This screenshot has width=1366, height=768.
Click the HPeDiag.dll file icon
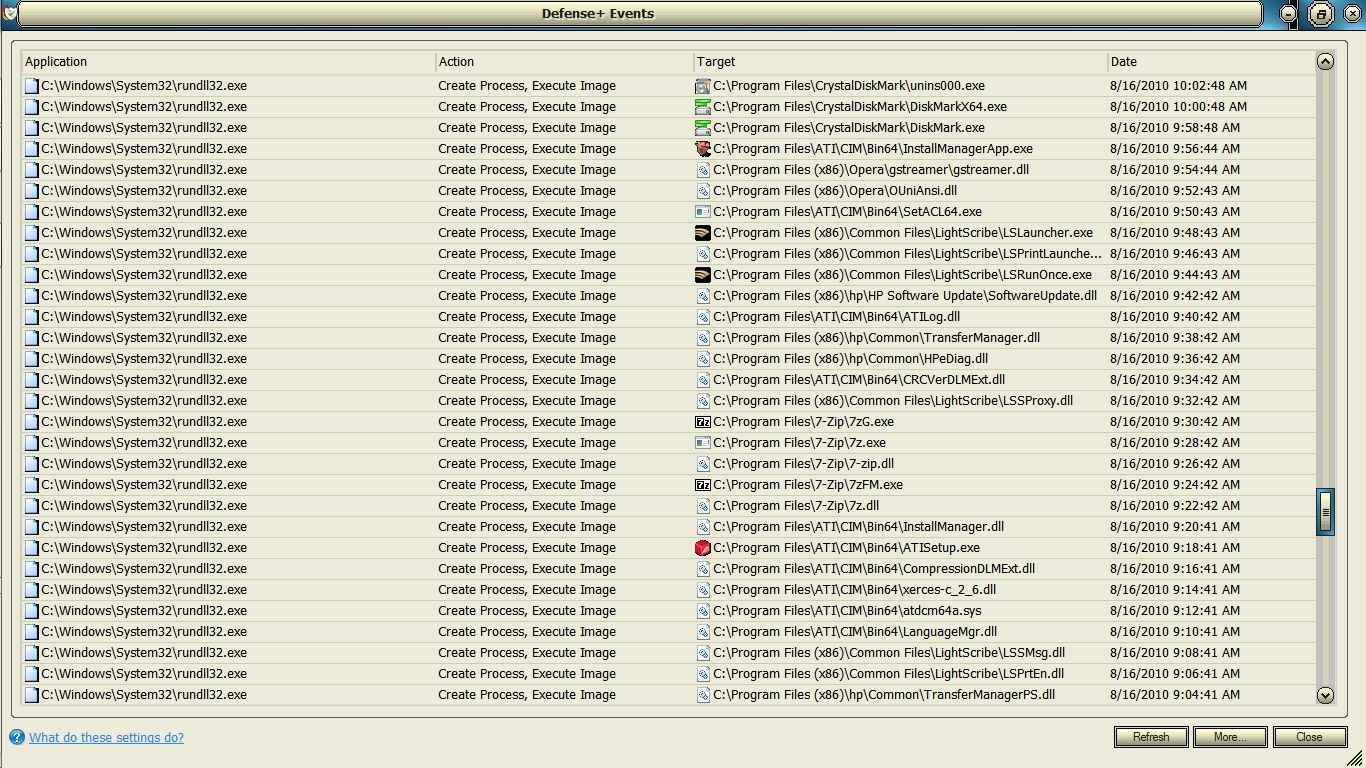(703, 359)
